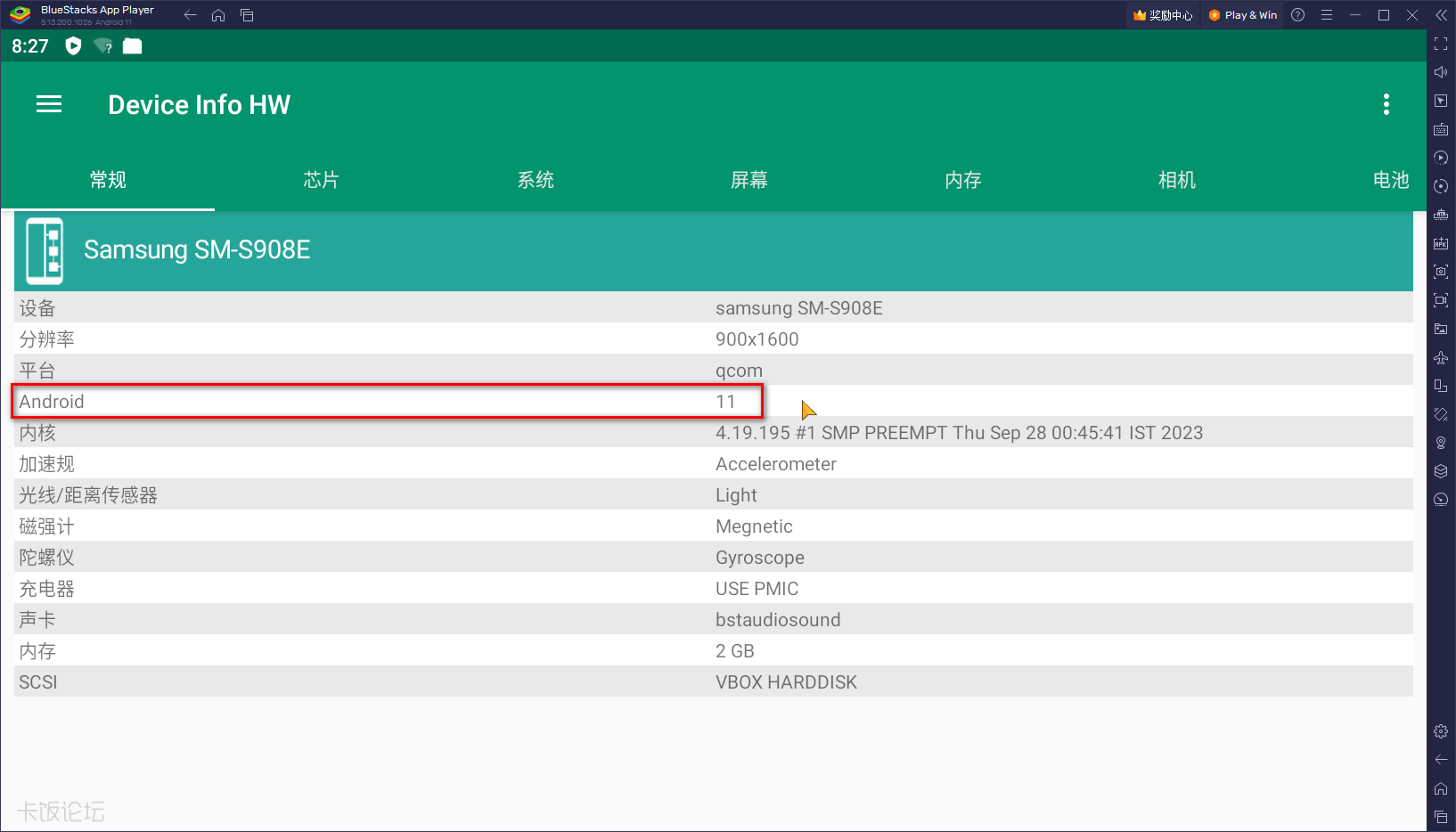Click the 设备 row label

click(37, 308)
